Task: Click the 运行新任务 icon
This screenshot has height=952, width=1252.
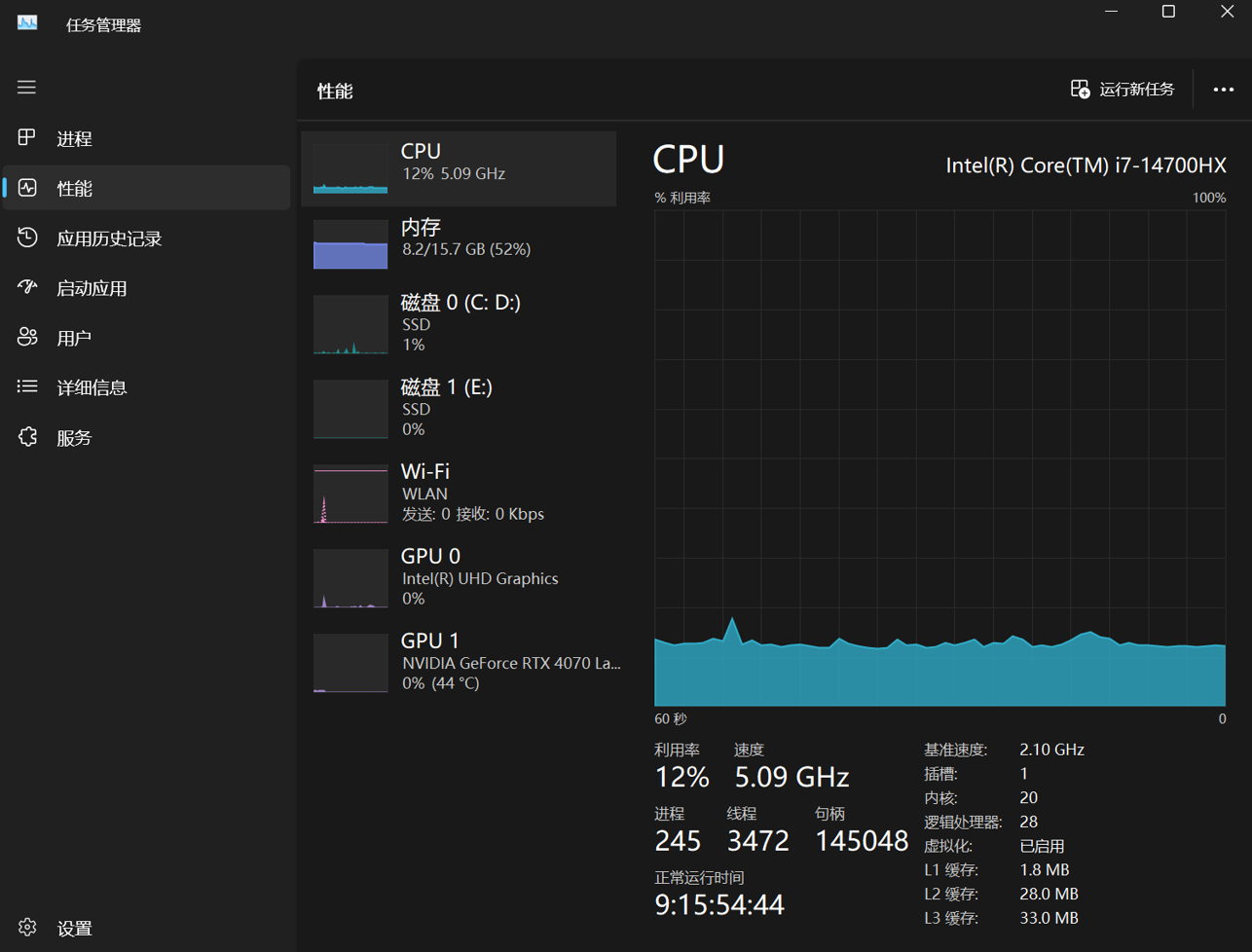Action: click(1080, 90)
